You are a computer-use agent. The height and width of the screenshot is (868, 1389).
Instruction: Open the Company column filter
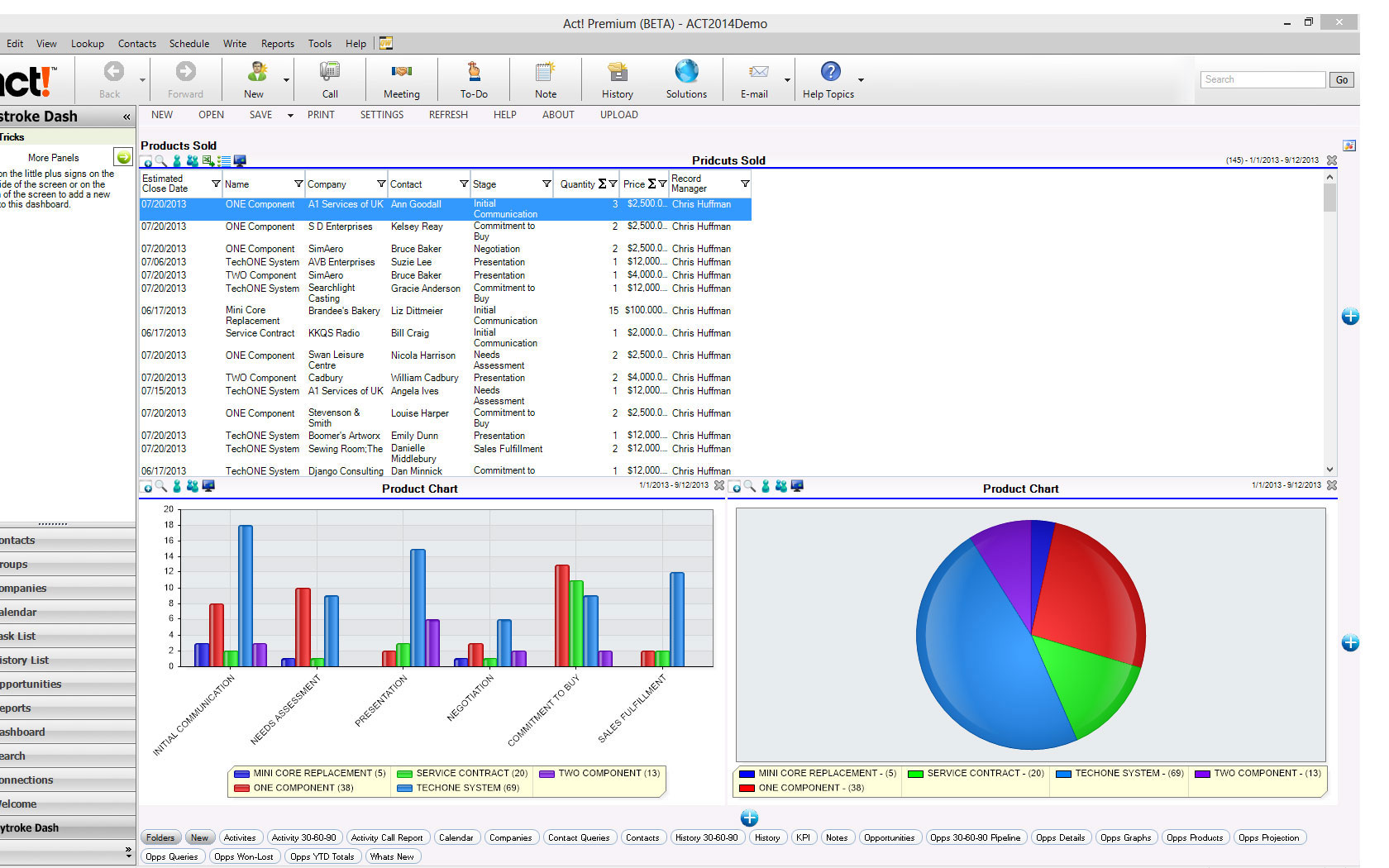pos(381,184)
